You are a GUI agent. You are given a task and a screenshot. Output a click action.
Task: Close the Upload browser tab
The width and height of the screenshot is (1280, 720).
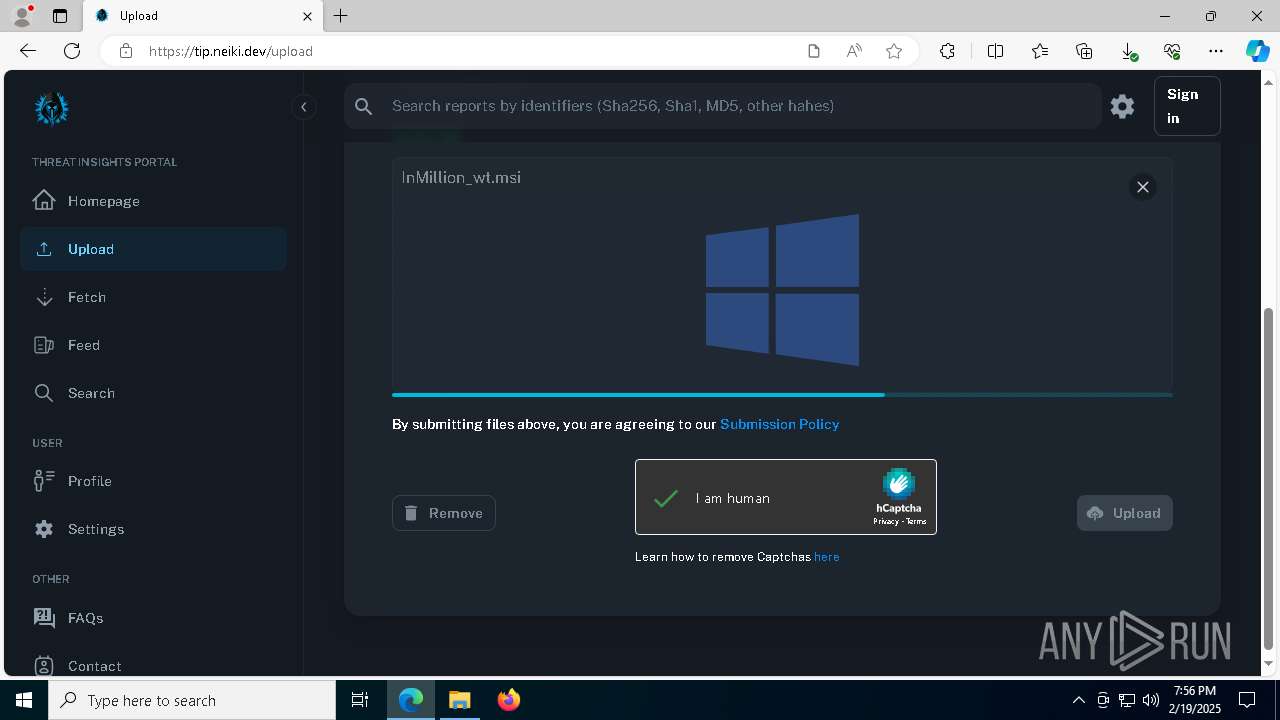tap(307, 16)
